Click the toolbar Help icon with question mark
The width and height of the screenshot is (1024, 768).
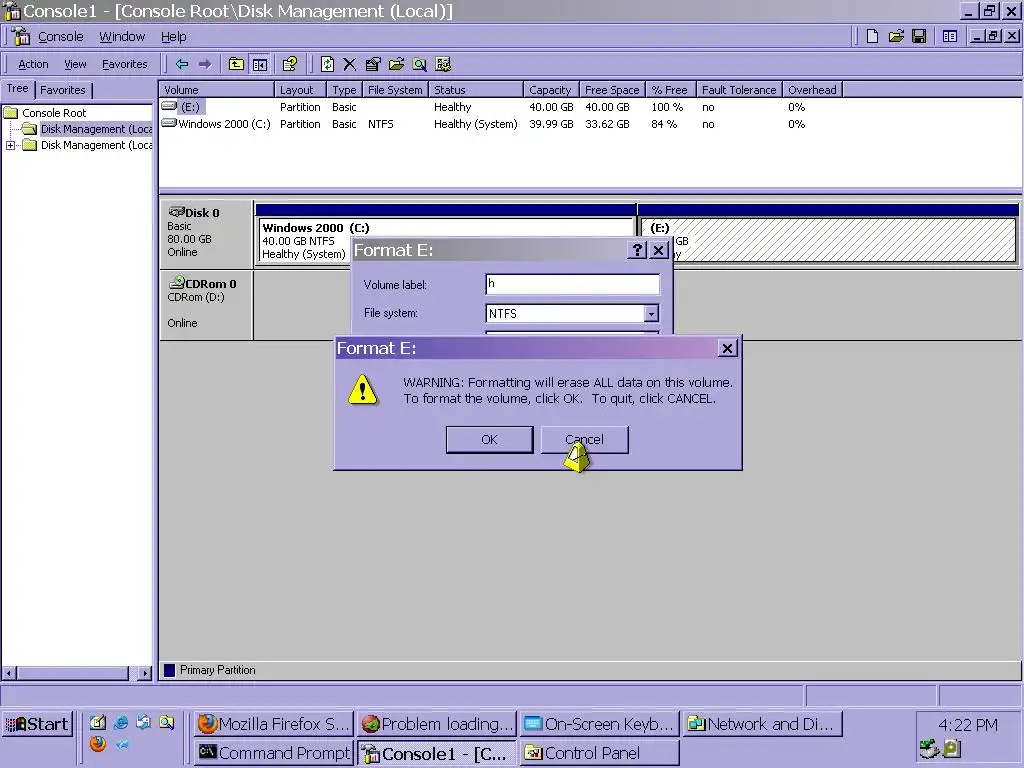click(x=290, y=64)
